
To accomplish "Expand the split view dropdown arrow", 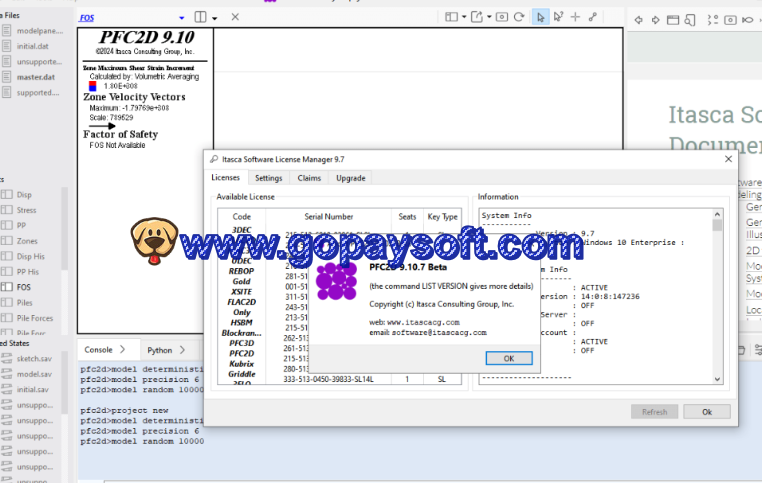I will point(214,18).
